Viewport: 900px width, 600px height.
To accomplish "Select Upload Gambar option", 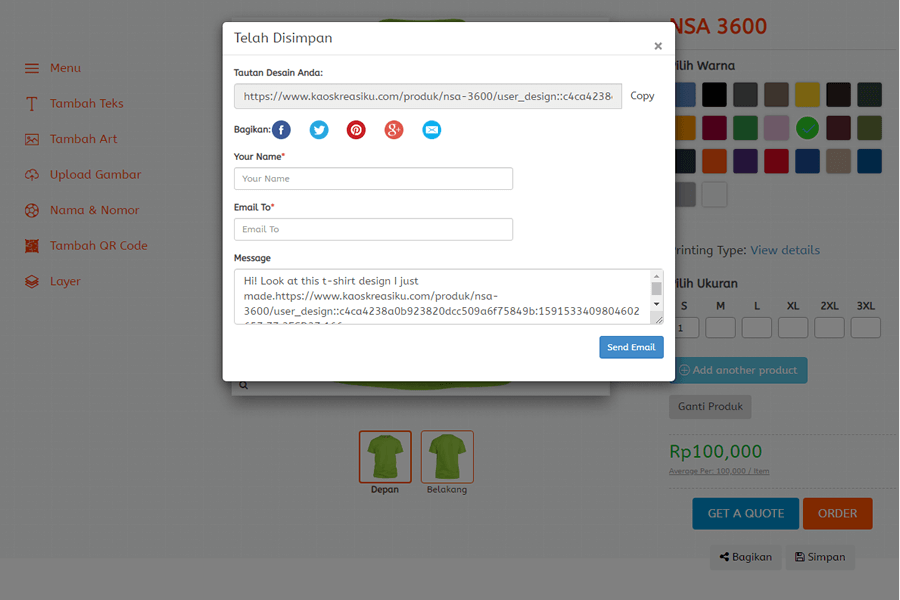I will (x=95, y=175).
